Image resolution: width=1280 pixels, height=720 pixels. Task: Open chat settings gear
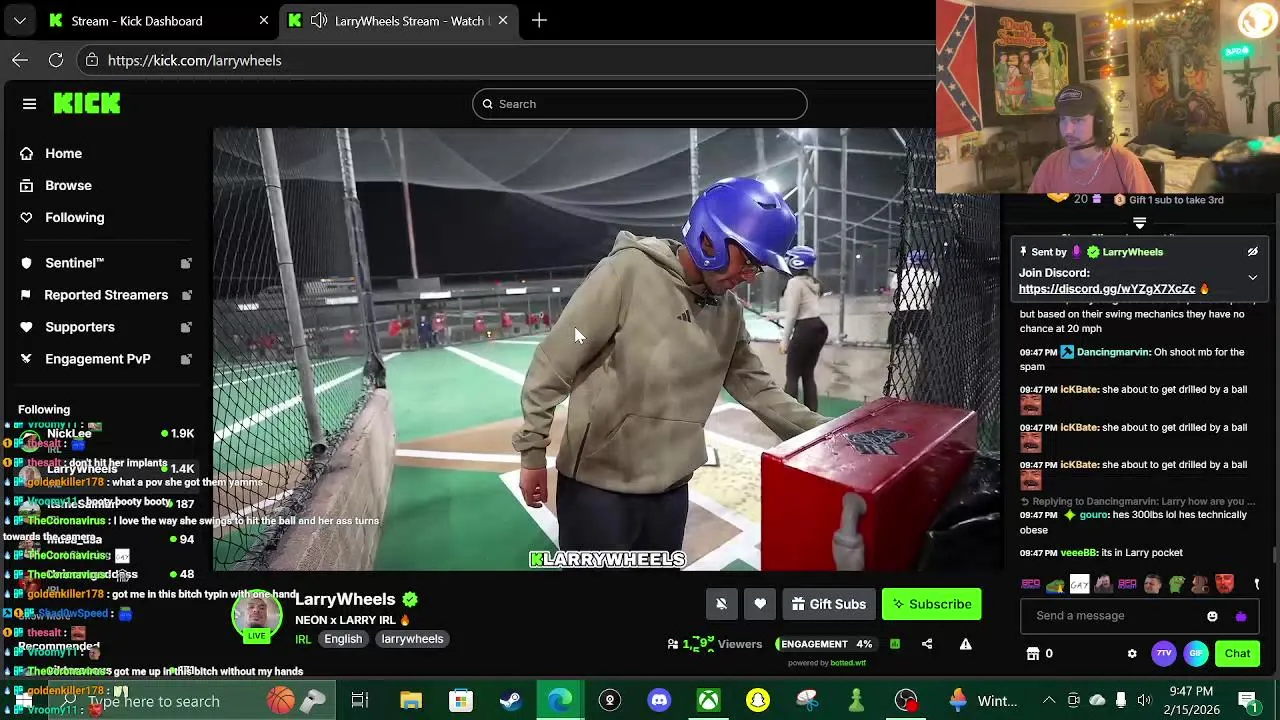coord(1132,654)
